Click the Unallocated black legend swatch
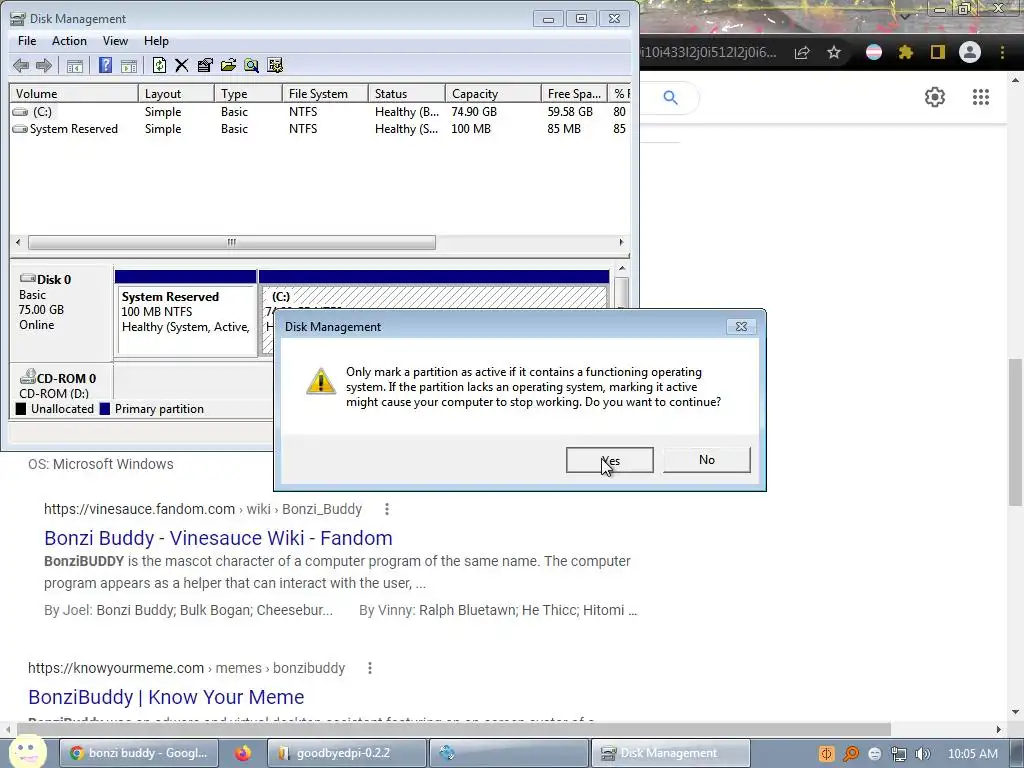1024x768 pixels. tap(21, 409)
